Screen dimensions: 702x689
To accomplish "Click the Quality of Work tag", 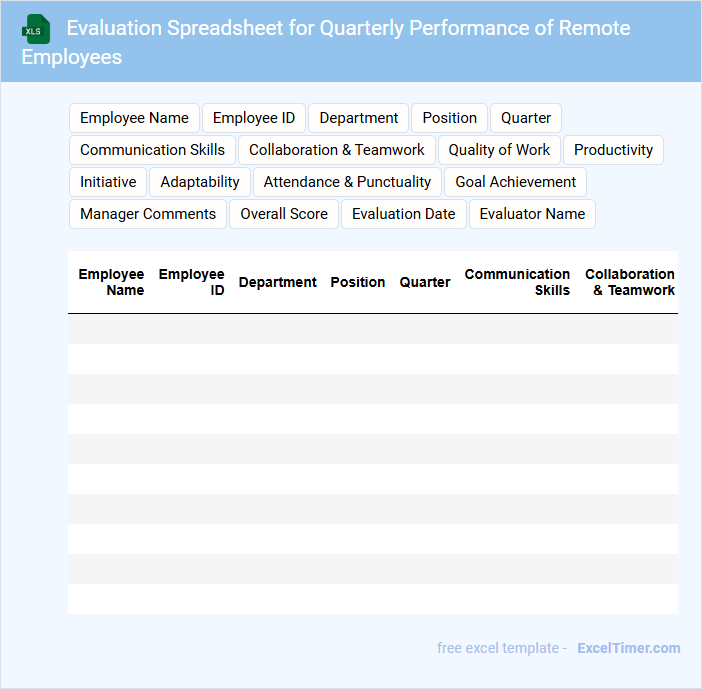I will point(499,150).
